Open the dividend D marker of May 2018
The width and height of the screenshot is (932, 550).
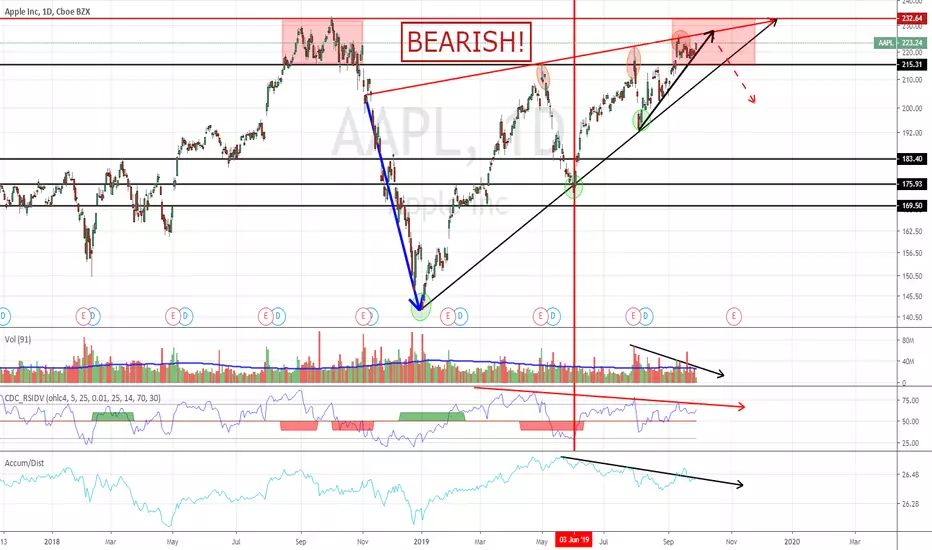(x=185, y=316)
